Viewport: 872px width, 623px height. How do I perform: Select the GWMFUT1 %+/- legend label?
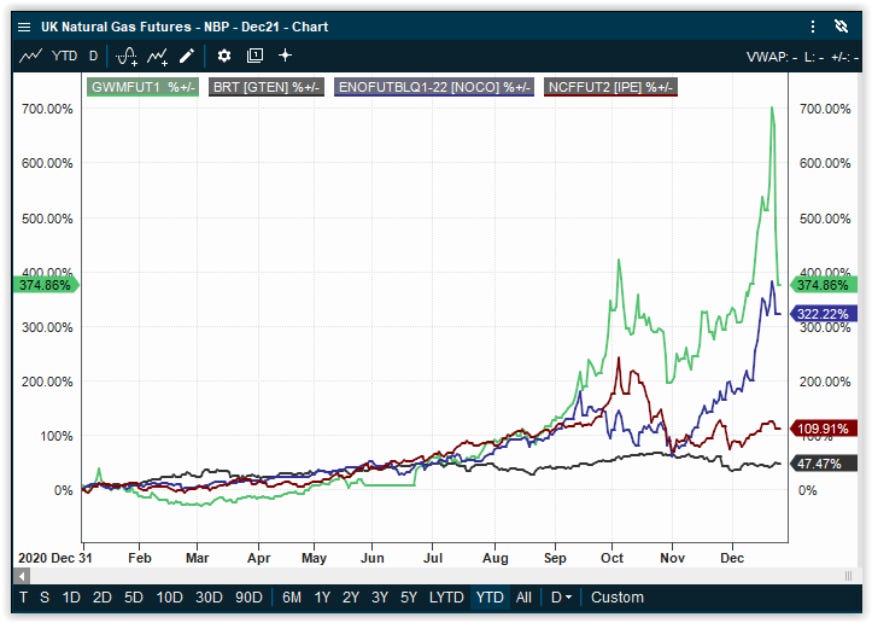pos(143,87)
